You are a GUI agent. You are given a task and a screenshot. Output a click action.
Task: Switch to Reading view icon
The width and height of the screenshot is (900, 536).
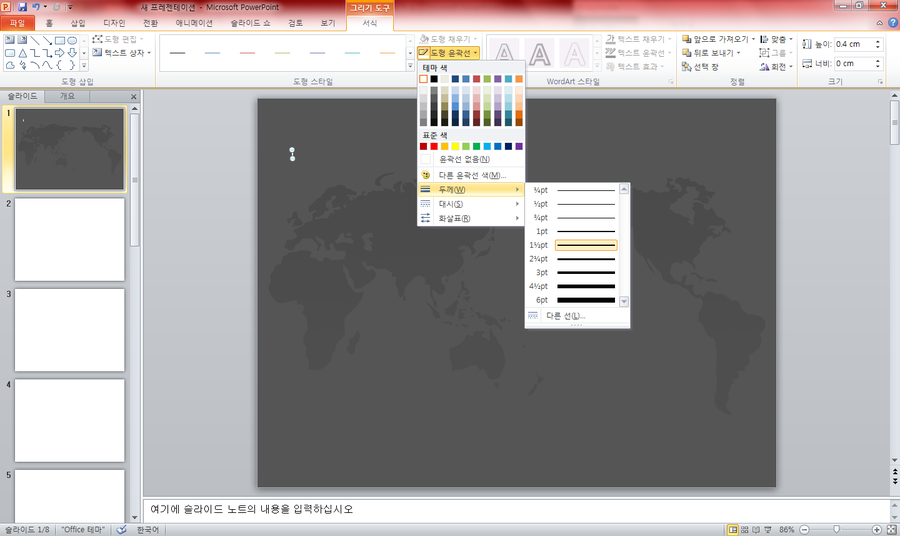pyautogui.click(x=756, y=530)
